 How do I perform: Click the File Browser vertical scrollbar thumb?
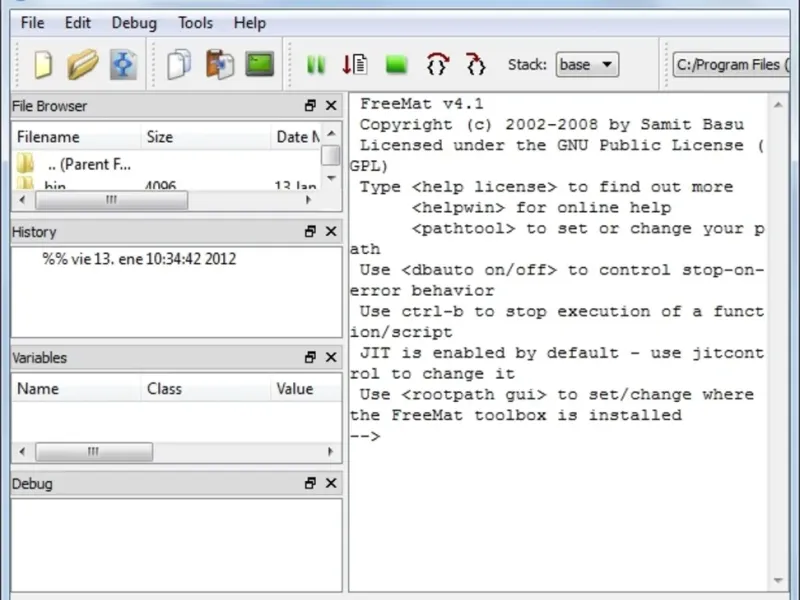click(331, 156)
